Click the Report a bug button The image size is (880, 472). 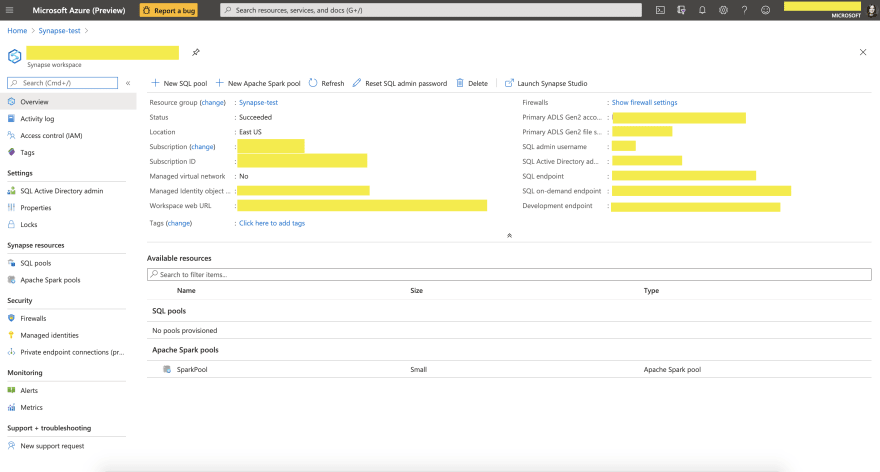[168, 10]
